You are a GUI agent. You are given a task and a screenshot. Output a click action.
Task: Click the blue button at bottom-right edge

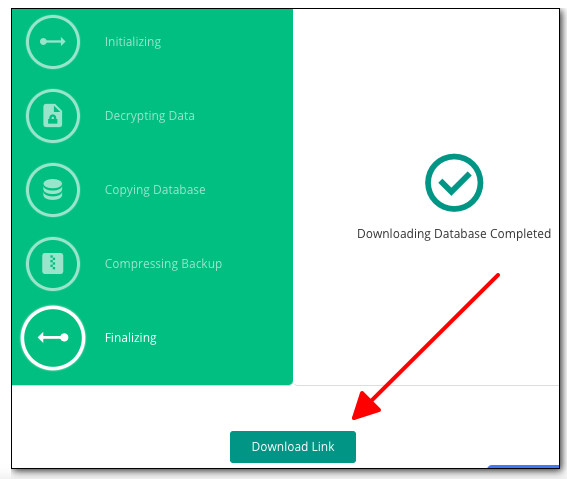(x=523, y=467)
